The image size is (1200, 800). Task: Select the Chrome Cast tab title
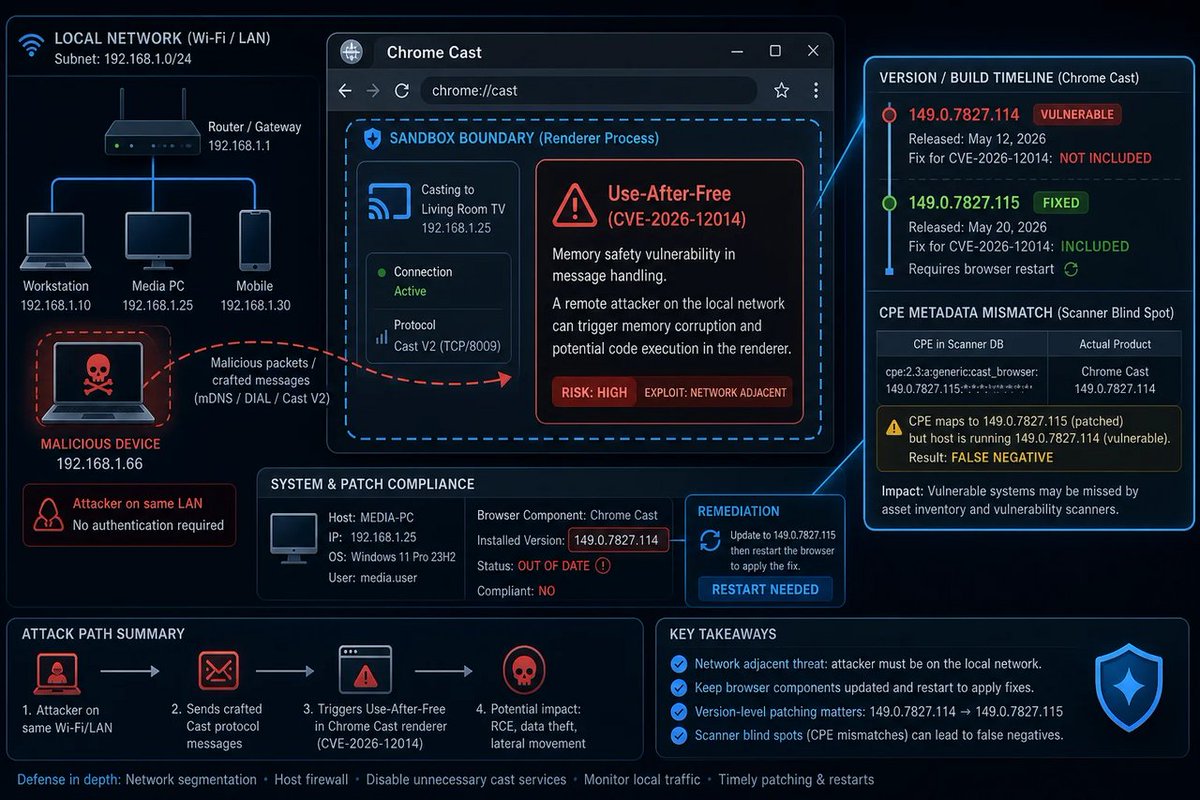tap(434, 52)
